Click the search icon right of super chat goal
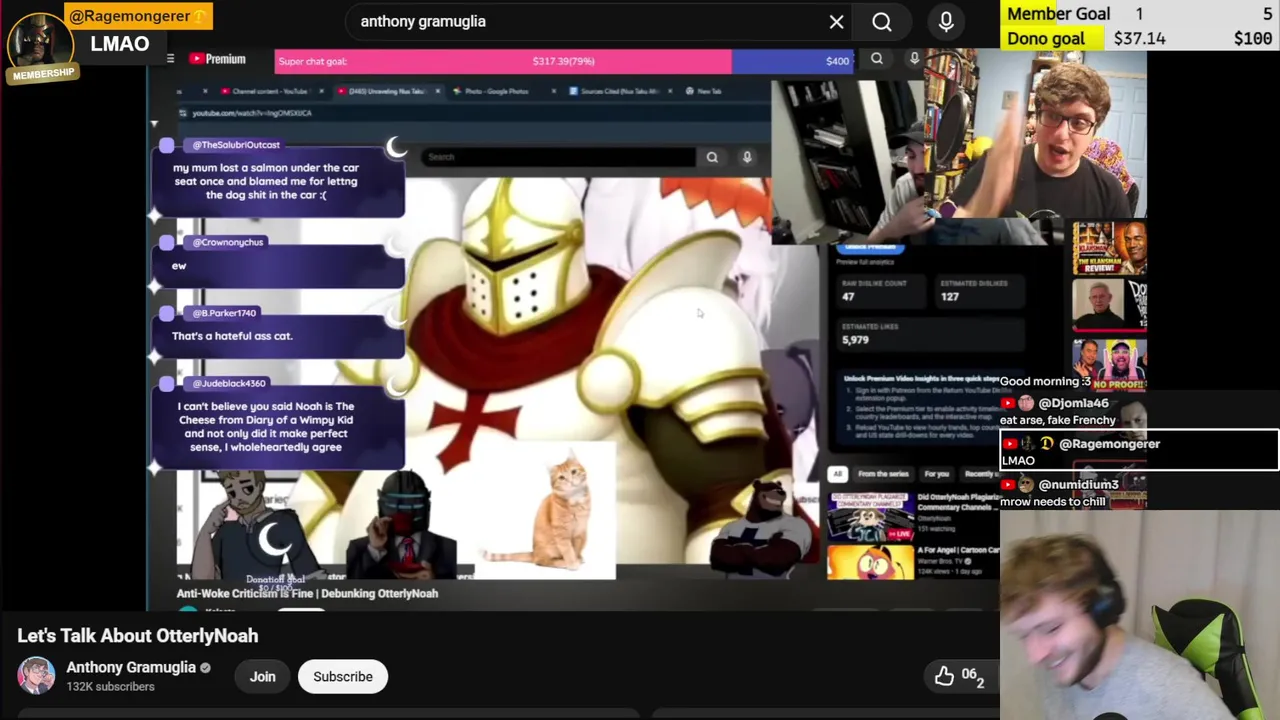The width and height of the screenshot is (1280, 720). coord(877,59)
